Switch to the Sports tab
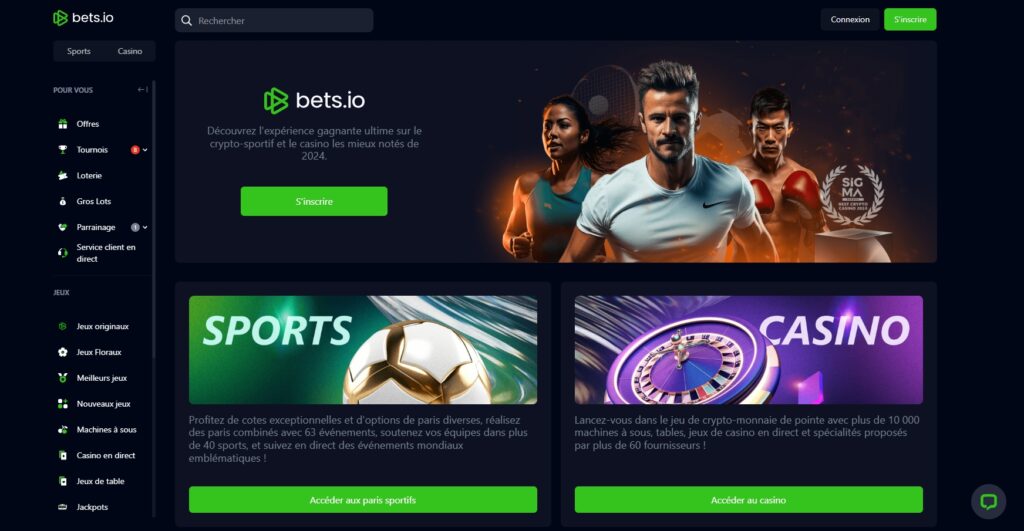Screen dimensions: 1024x531 pos(78,51)
